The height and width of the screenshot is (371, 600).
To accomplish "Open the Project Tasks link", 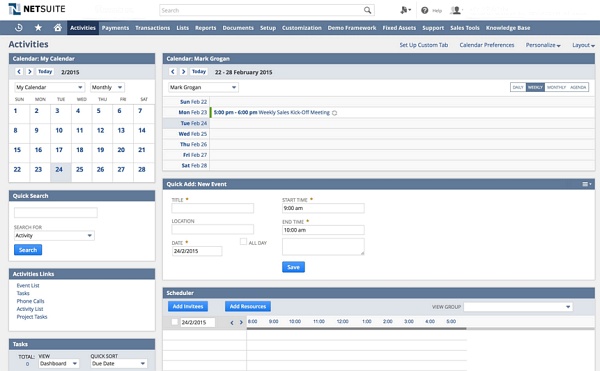I will click(x=32, y=317).
